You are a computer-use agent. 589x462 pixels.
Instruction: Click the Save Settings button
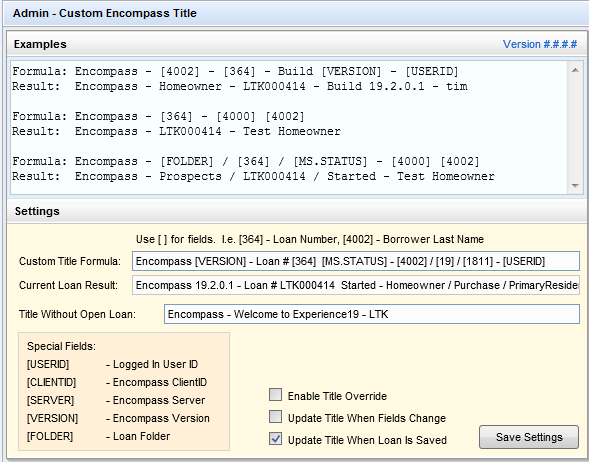(x=529, y=437)
